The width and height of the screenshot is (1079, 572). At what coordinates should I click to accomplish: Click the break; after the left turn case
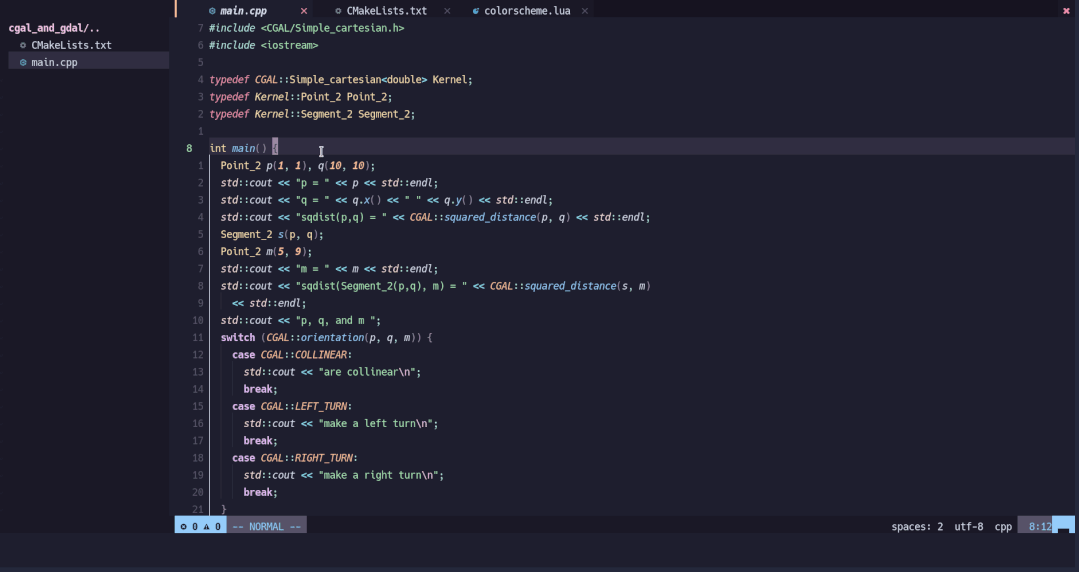tap(261, 441)
